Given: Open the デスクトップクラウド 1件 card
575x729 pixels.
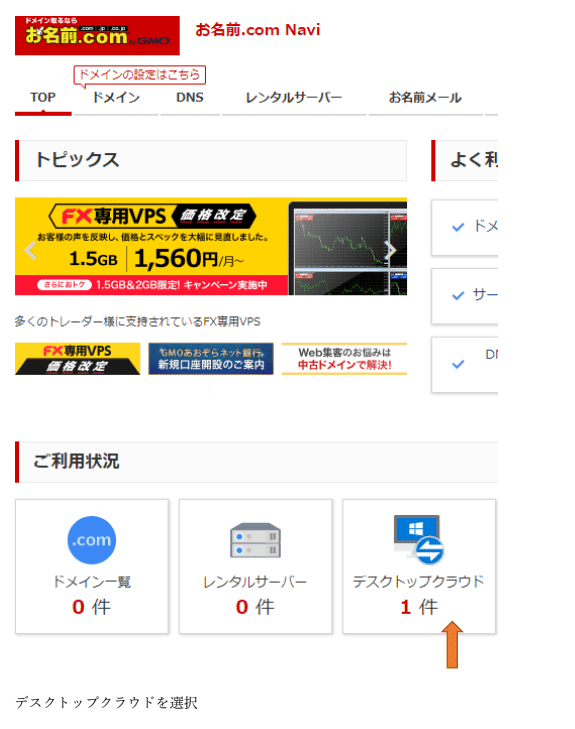Looking at the screenshot, I should (419, 566).
